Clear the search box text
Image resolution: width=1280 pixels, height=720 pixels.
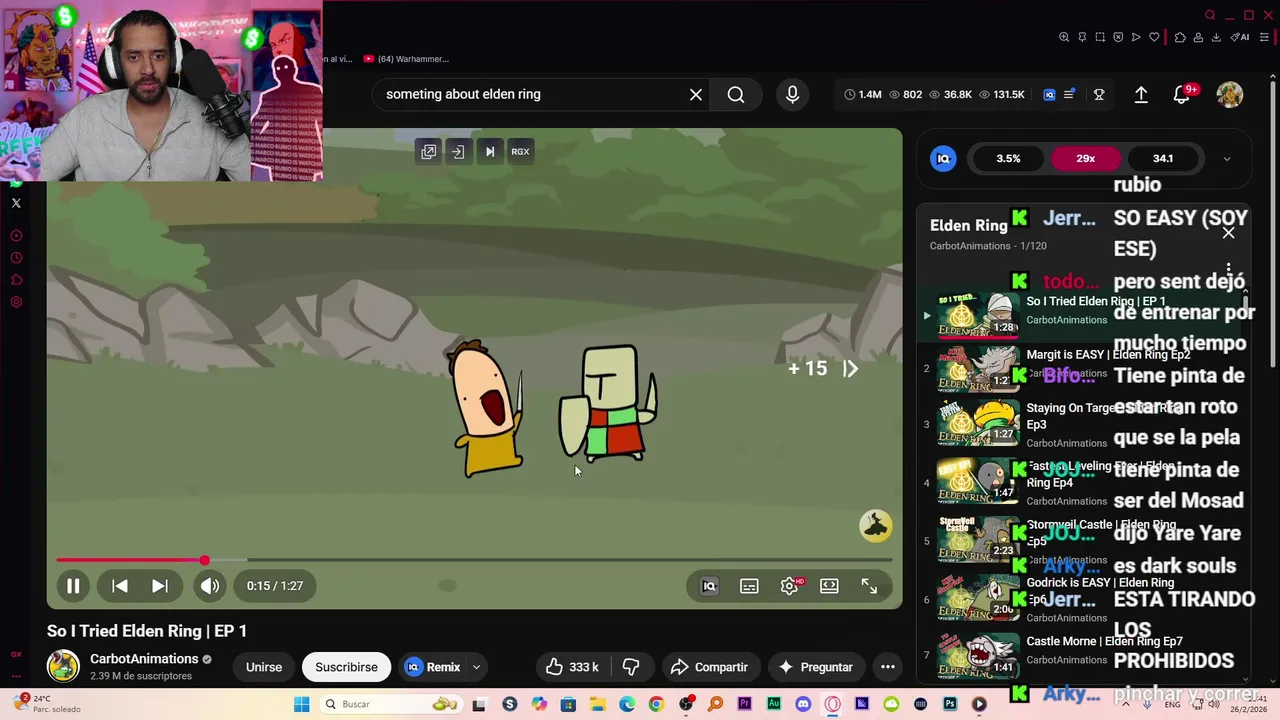[696, 94]
